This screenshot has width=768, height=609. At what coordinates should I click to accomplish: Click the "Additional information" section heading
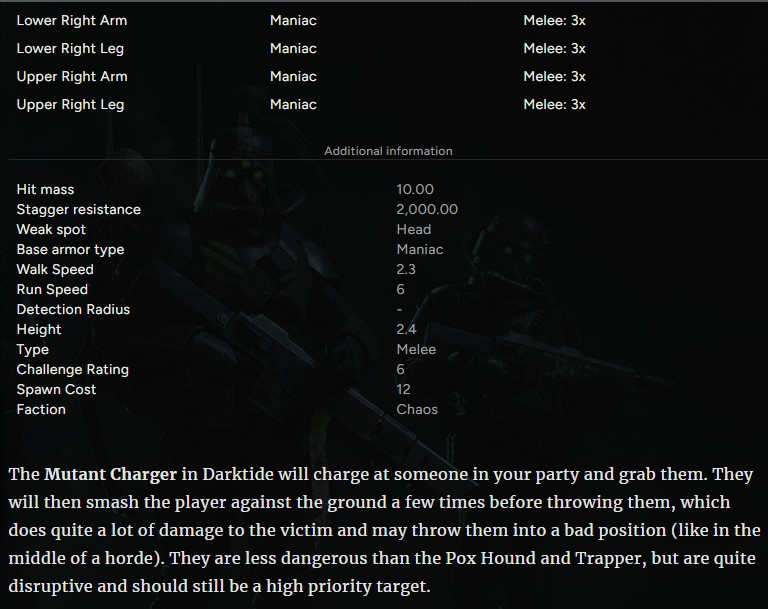click(x=388, y=151)
